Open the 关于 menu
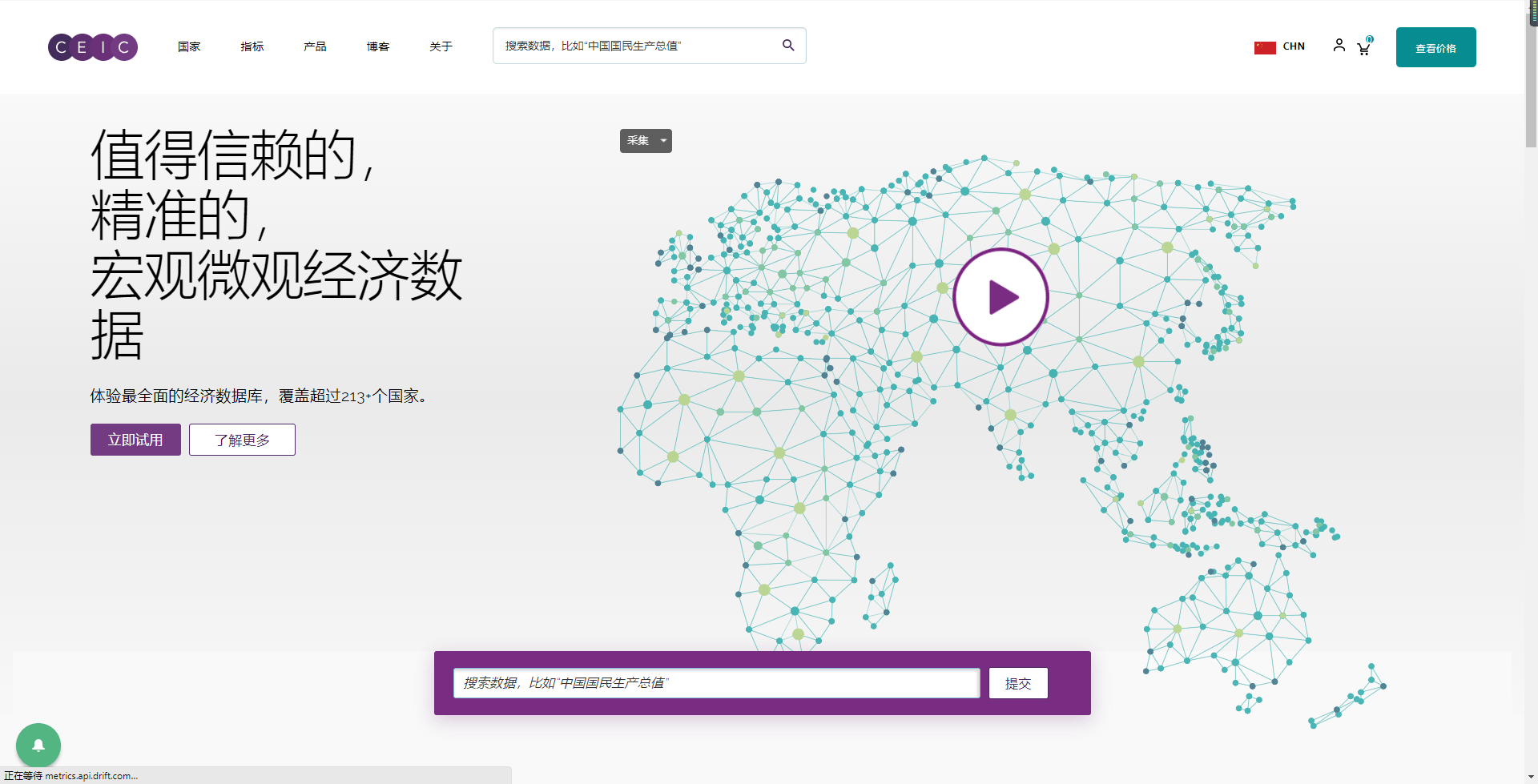1538x784 pixels. 441,46
